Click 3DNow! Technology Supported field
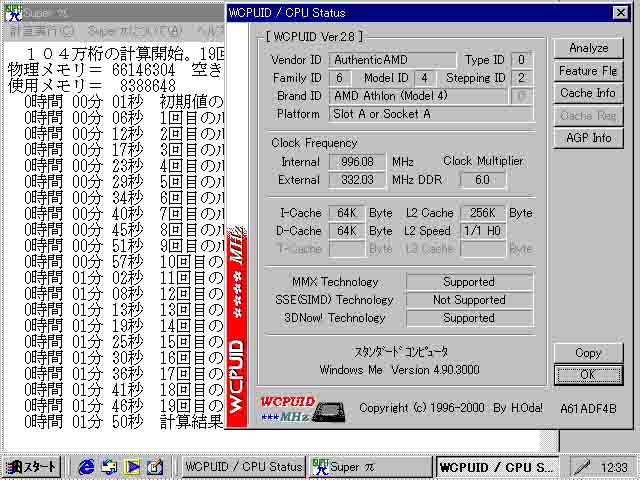This screenshot has height=480, width=640. pos(469,318)
